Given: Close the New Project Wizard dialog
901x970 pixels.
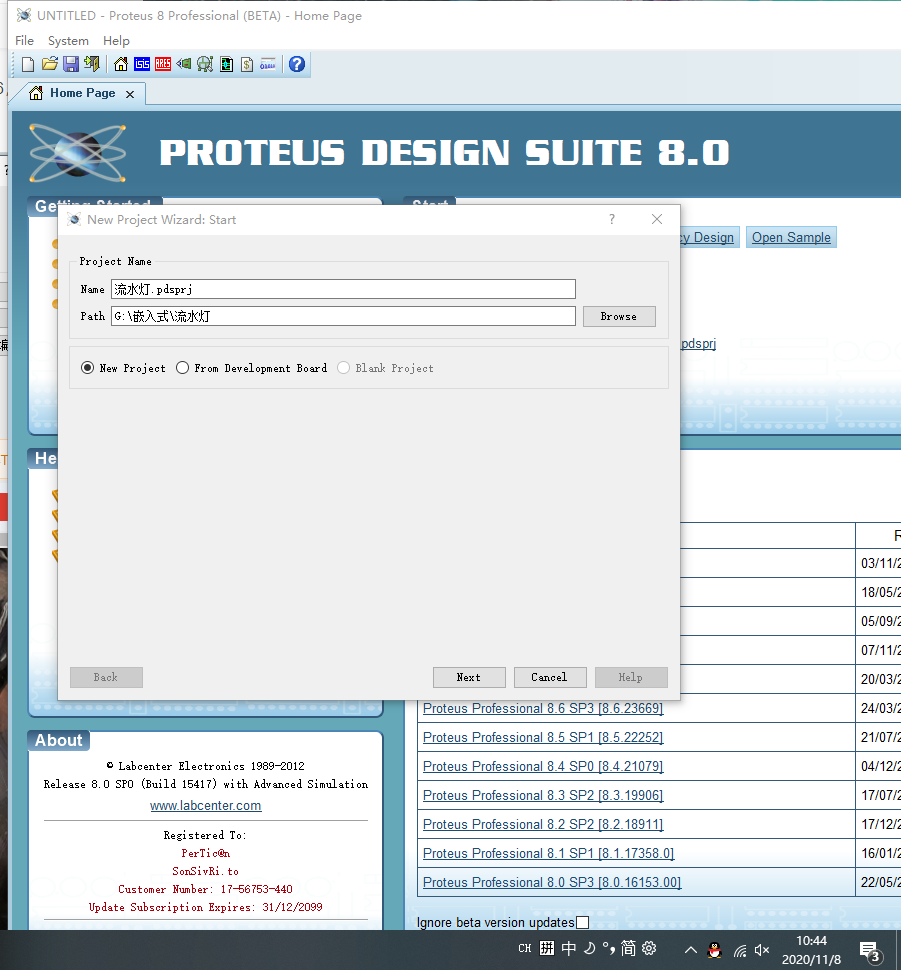Looking at the screenshot, I should 657,219.
